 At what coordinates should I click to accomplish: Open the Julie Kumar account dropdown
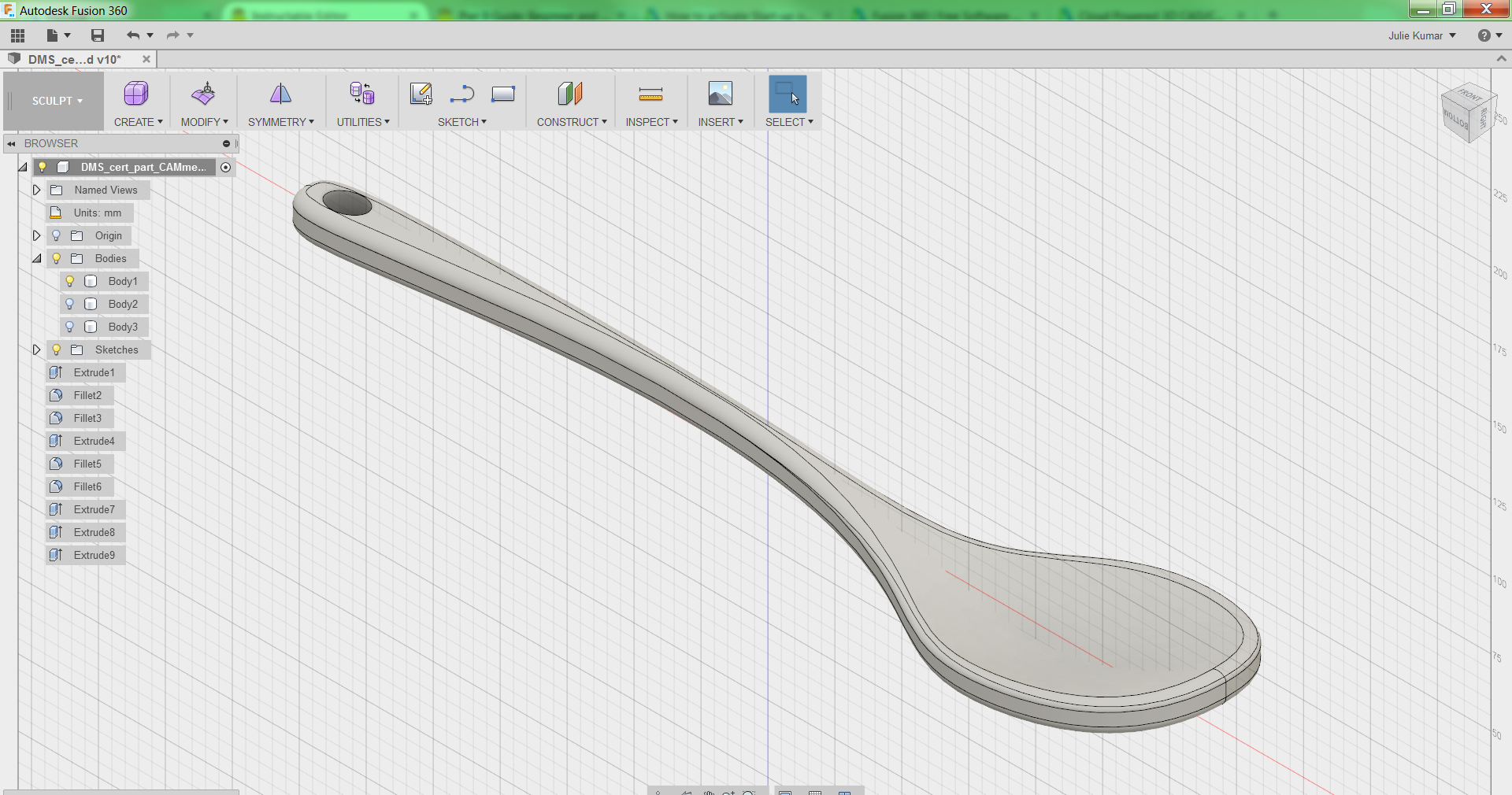[1421, 35]
